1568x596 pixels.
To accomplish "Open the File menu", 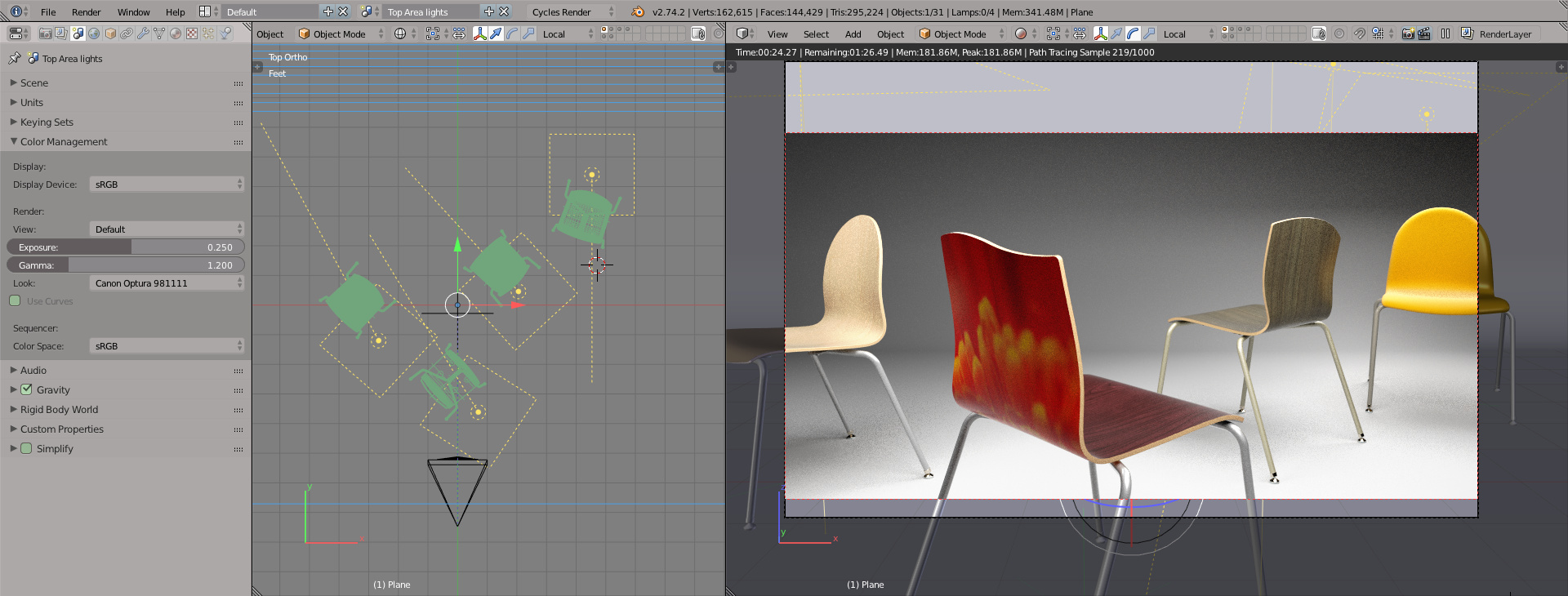I will [x=48, y=12].
